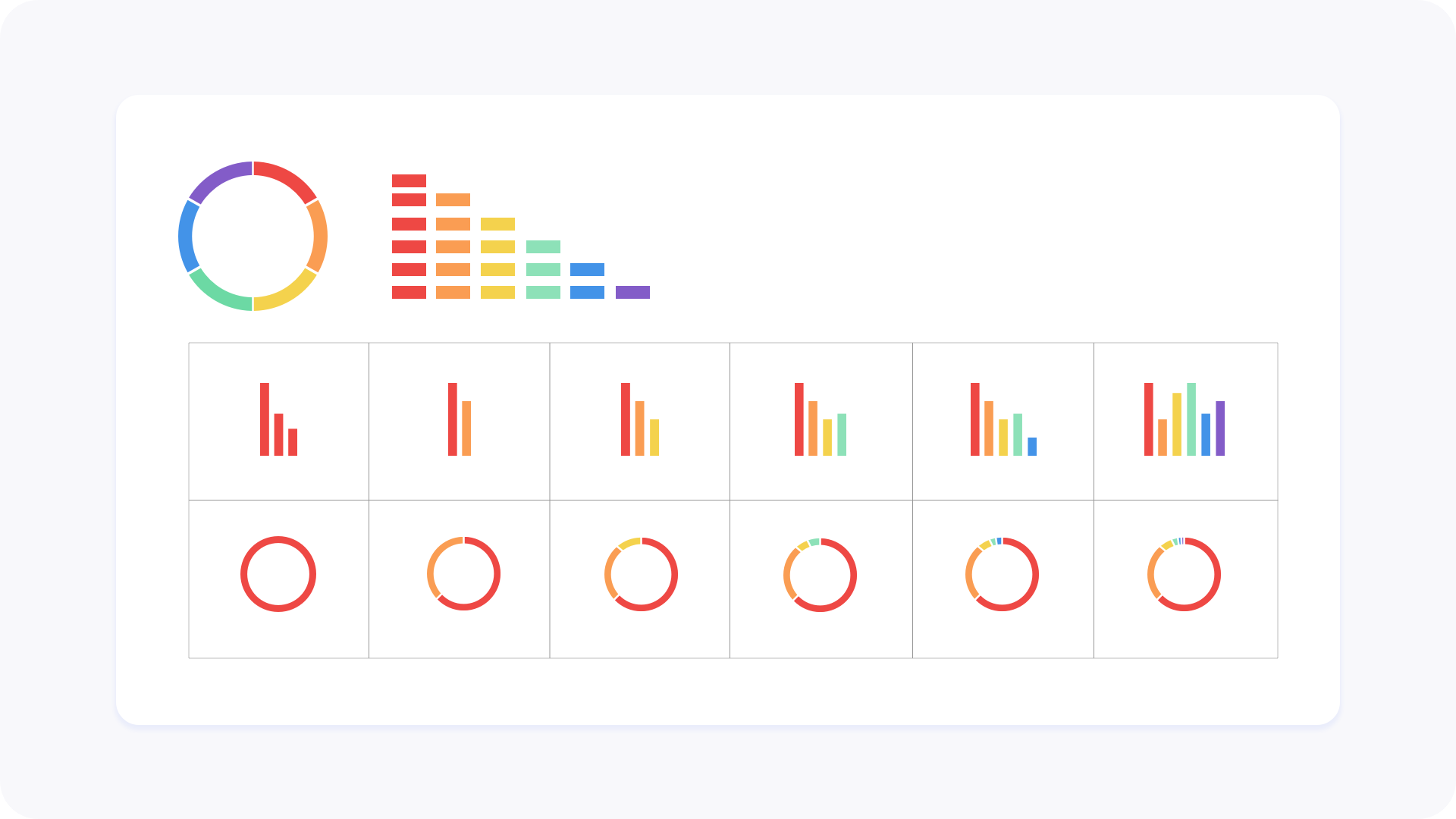Select the top blue palette swatch

pos(587,270)
